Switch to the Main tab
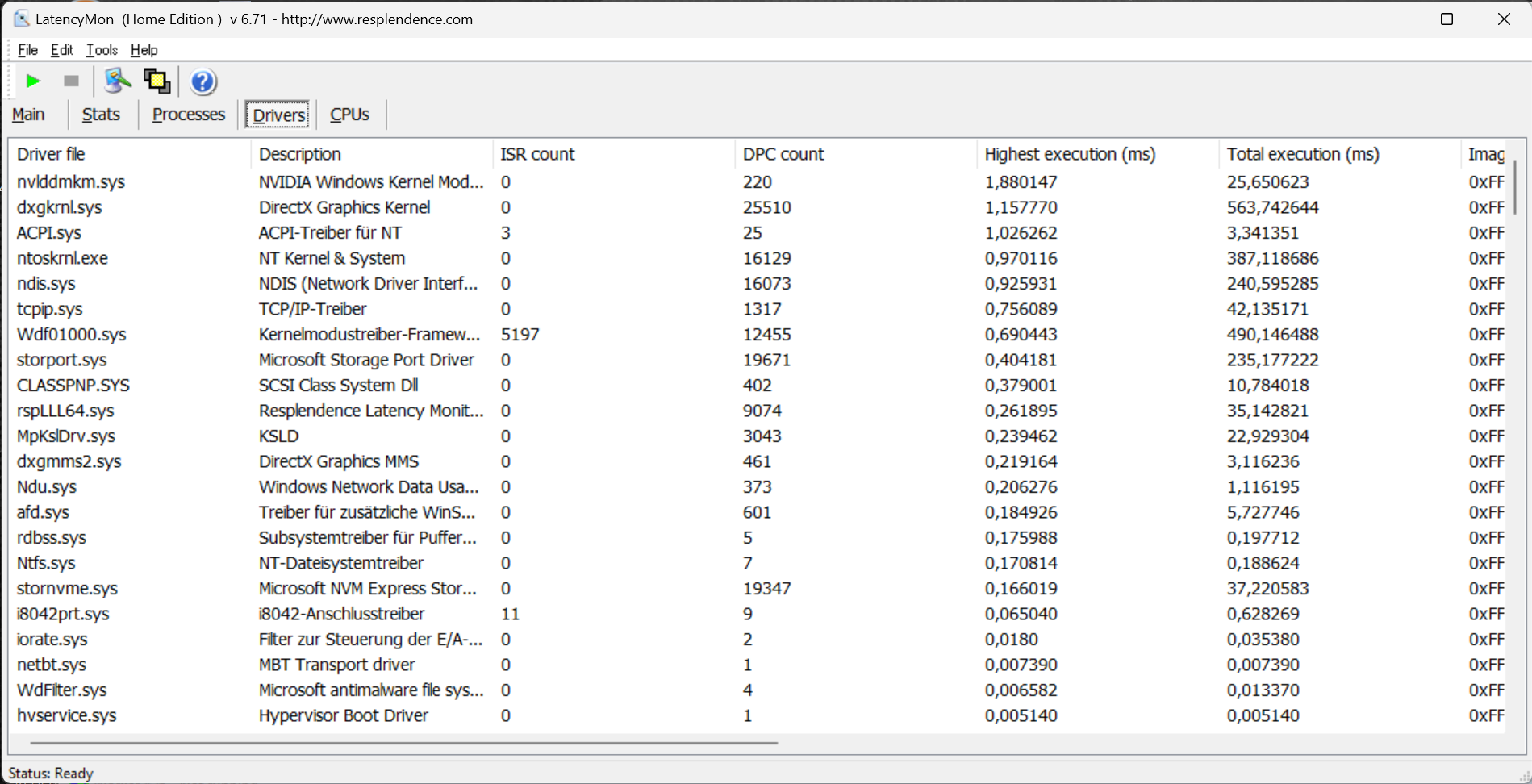Screen dimensions: 1532x784 point(28,115)
